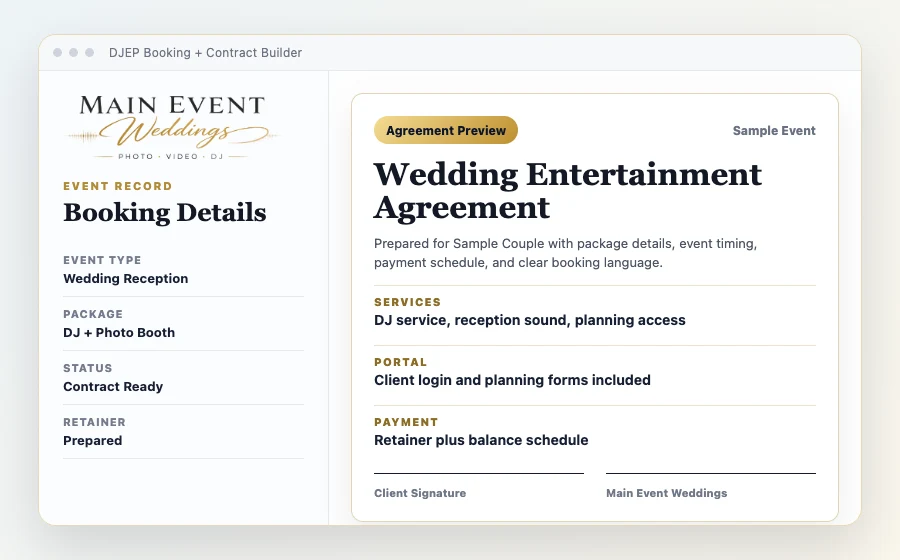Select DJ service, reception sound, planning access text

tap(530, 320)
